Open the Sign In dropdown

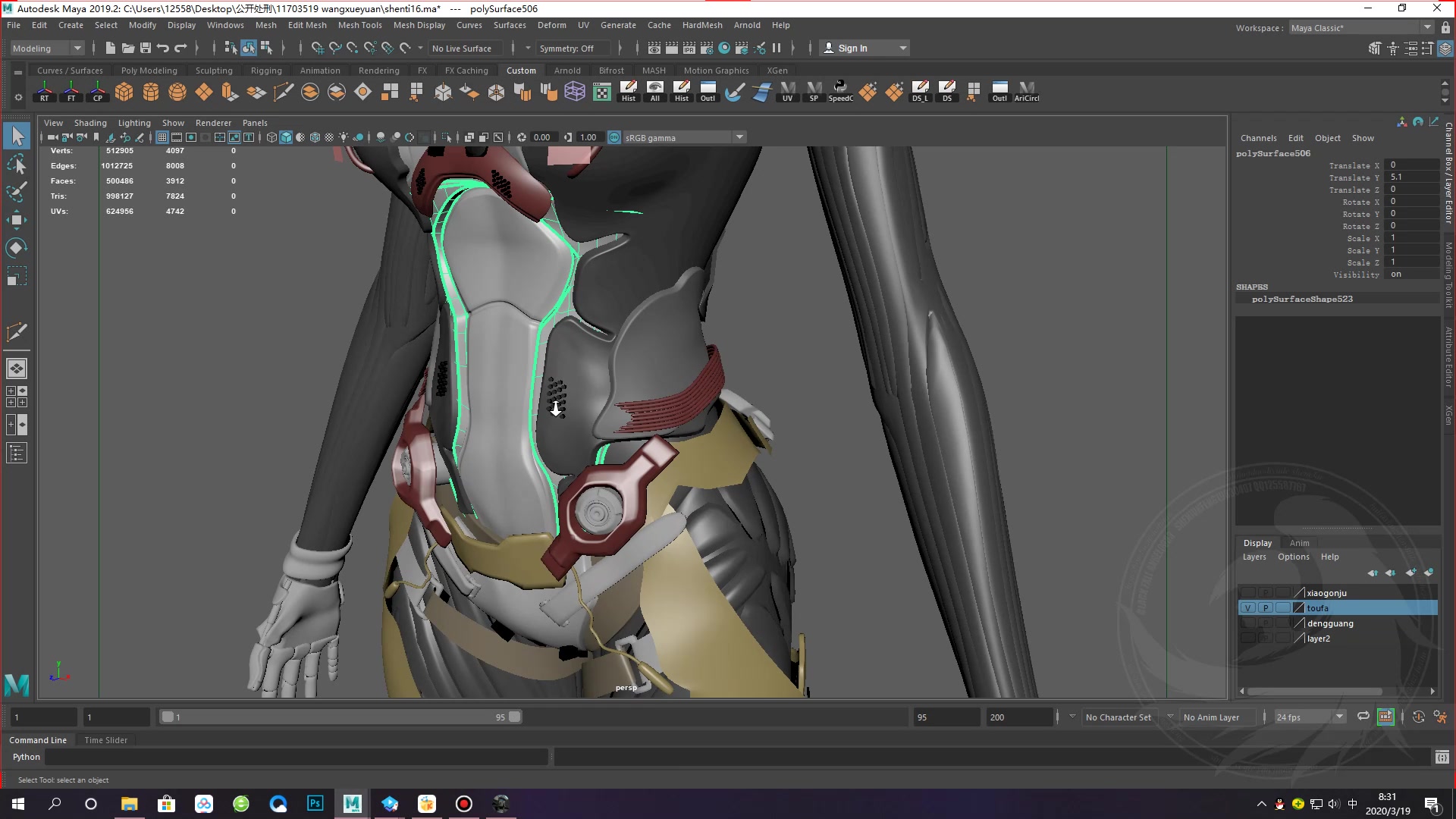coord(864,48)
